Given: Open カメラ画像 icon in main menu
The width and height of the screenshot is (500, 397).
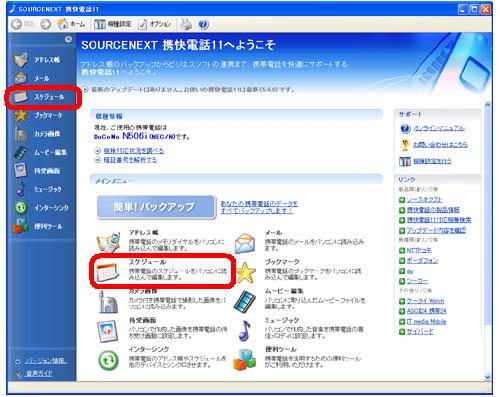Looking at the screenshot, I should coord(108,301).
